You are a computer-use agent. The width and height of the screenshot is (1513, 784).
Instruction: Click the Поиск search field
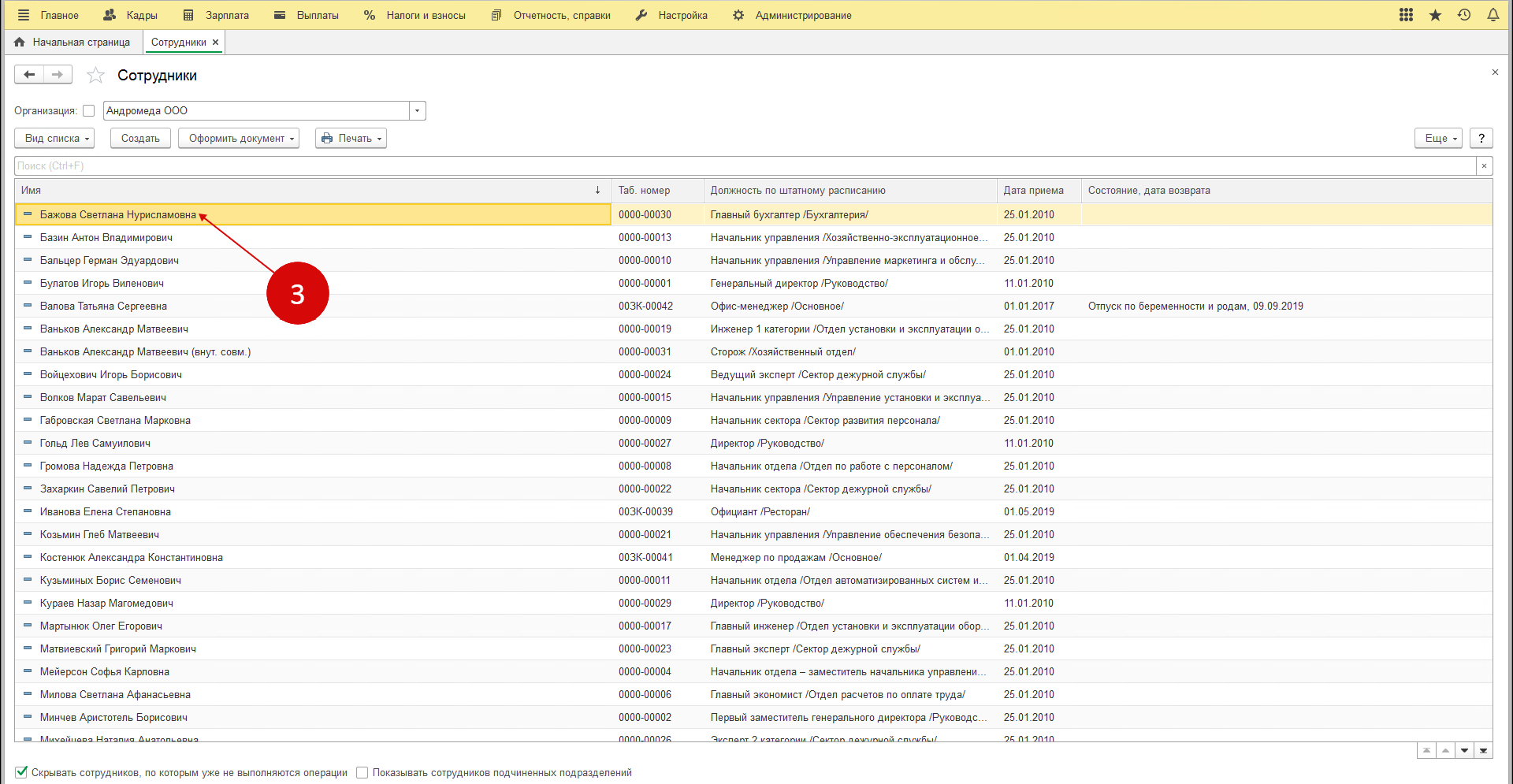tap(745, 165)
